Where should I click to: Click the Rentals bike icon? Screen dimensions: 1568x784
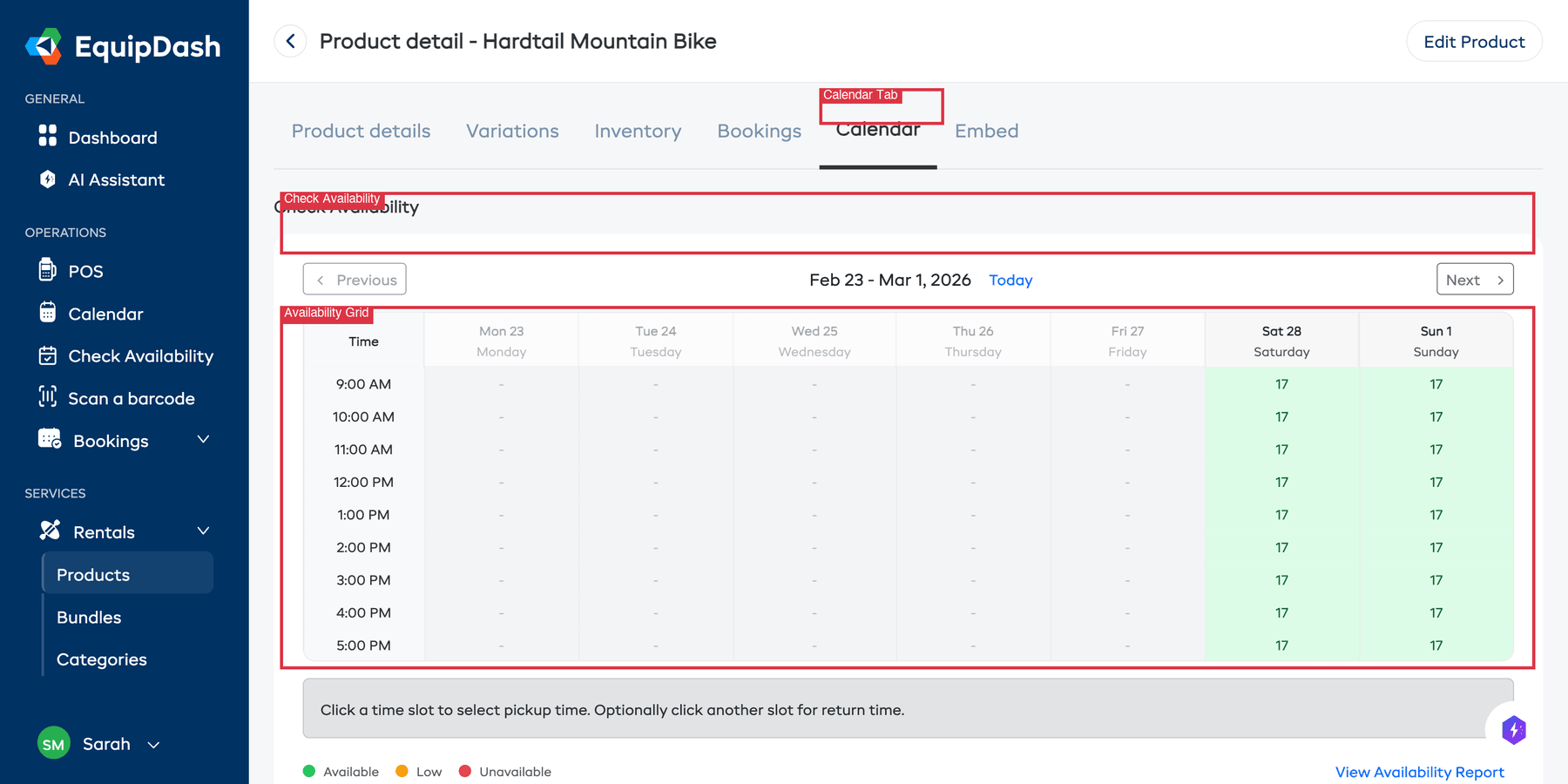coord(50,530)
